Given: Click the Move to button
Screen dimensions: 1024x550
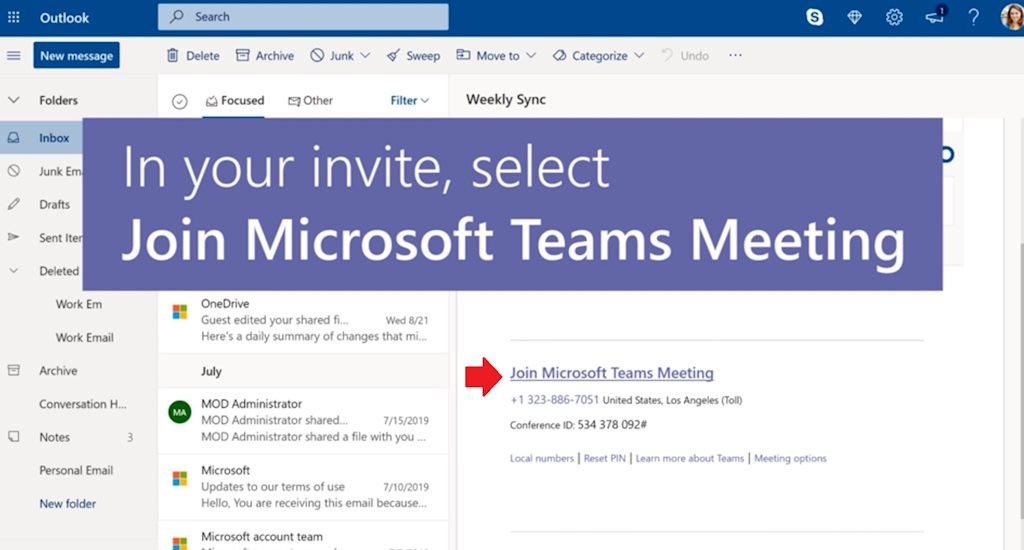Looking at the screenshot, I should (x=488, y=56).
